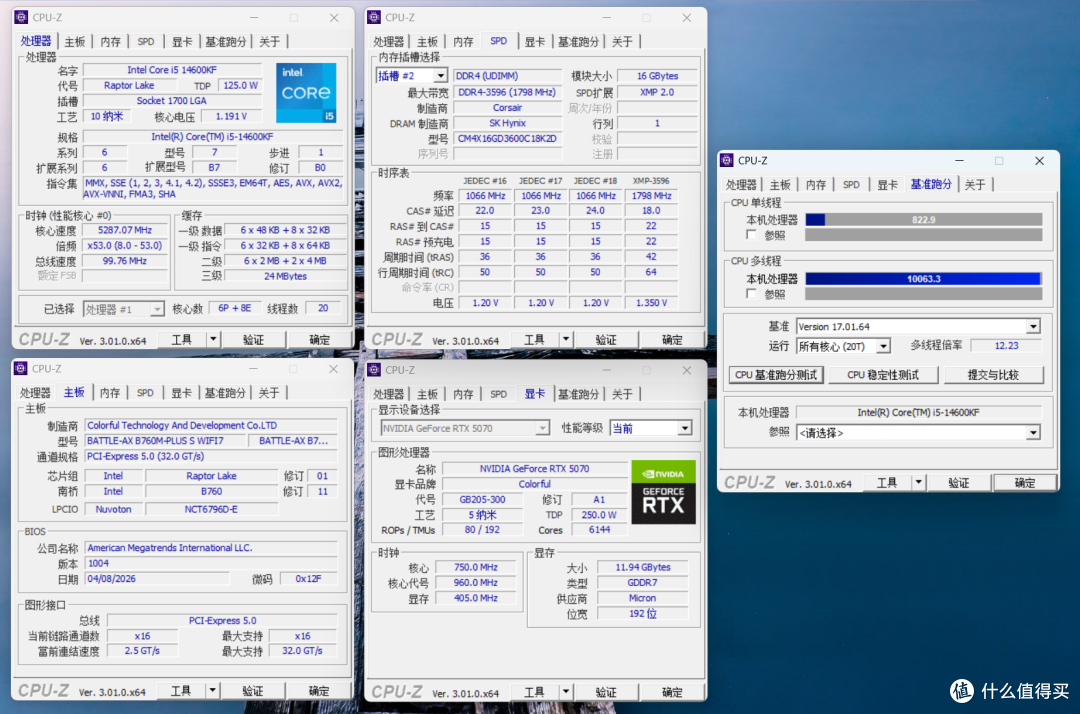
Task: Click 提交与比较 button
Action: [993, 375]
